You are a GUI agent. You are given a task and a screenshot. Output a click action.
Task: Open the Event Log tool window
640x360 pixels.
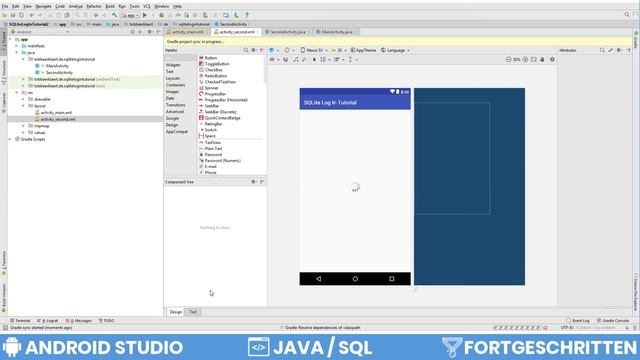578,321
